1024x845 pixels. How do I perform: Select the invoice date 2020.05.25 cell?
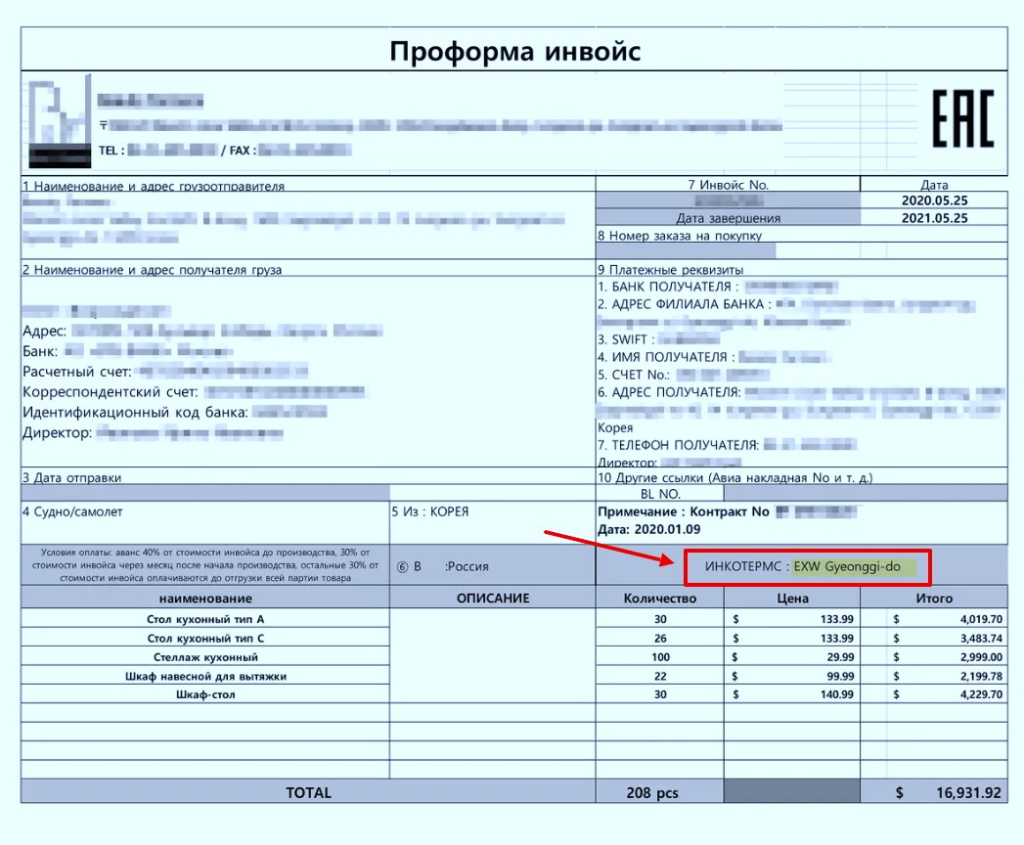coord(933,201)
